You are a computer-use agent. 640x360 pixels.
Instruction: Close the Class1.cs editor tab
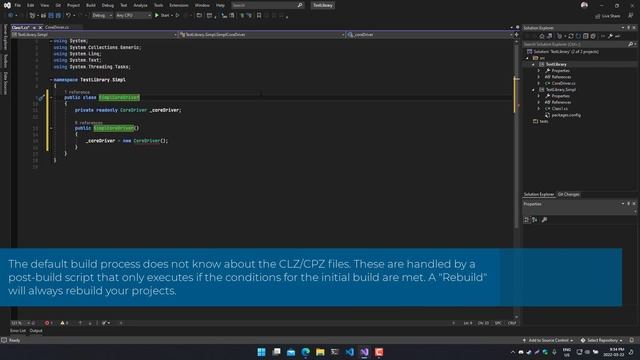coord(40,27)
